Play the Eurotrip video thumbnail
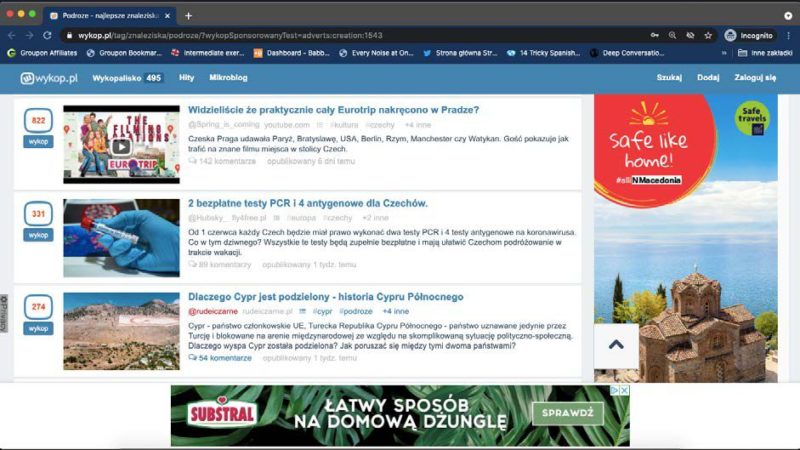The width and height of the screenshot is (800, 450). [121, 145]
